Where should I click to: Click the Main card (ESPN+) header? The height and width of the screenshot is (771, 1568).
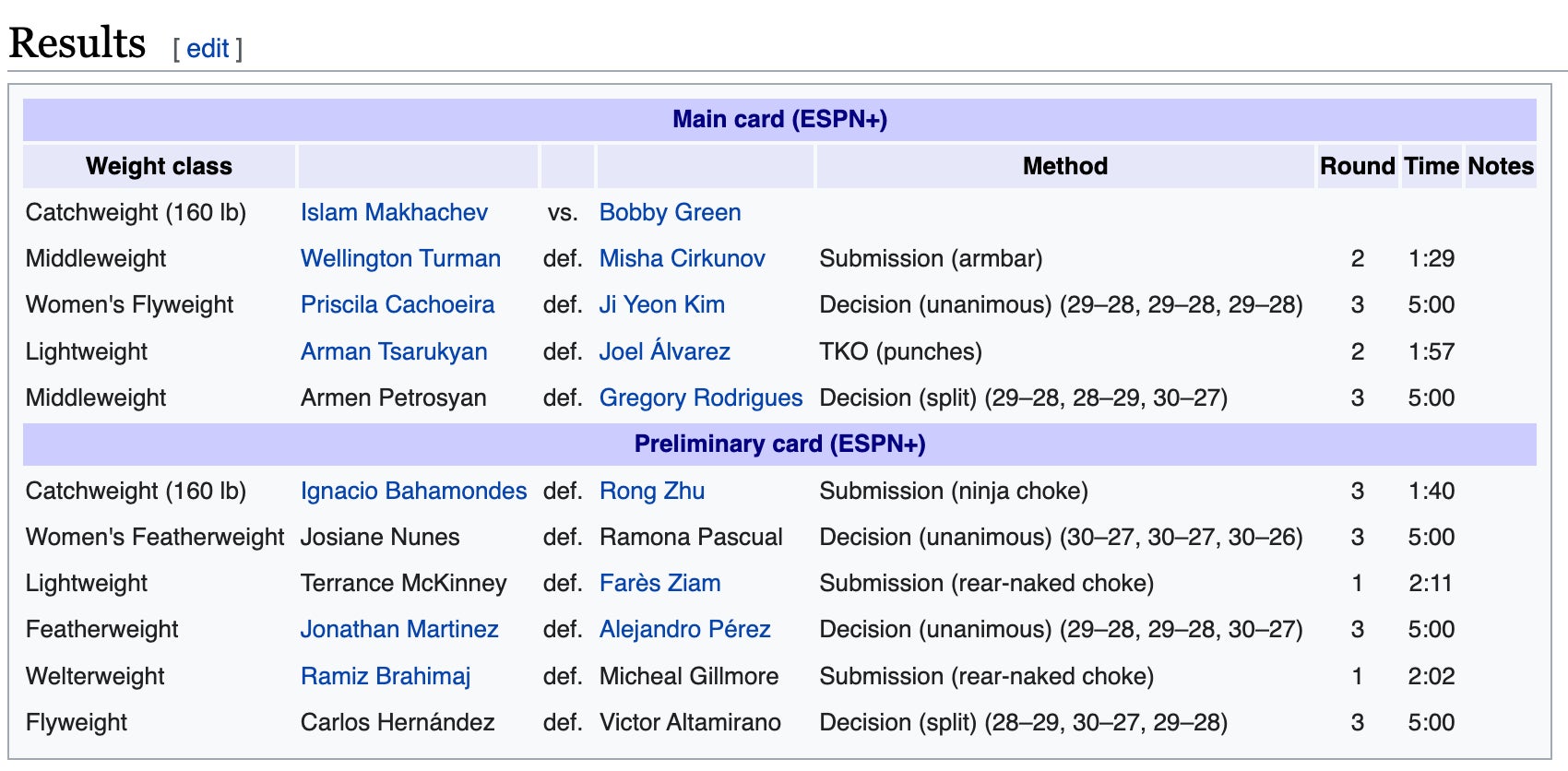tap(779, 120)
